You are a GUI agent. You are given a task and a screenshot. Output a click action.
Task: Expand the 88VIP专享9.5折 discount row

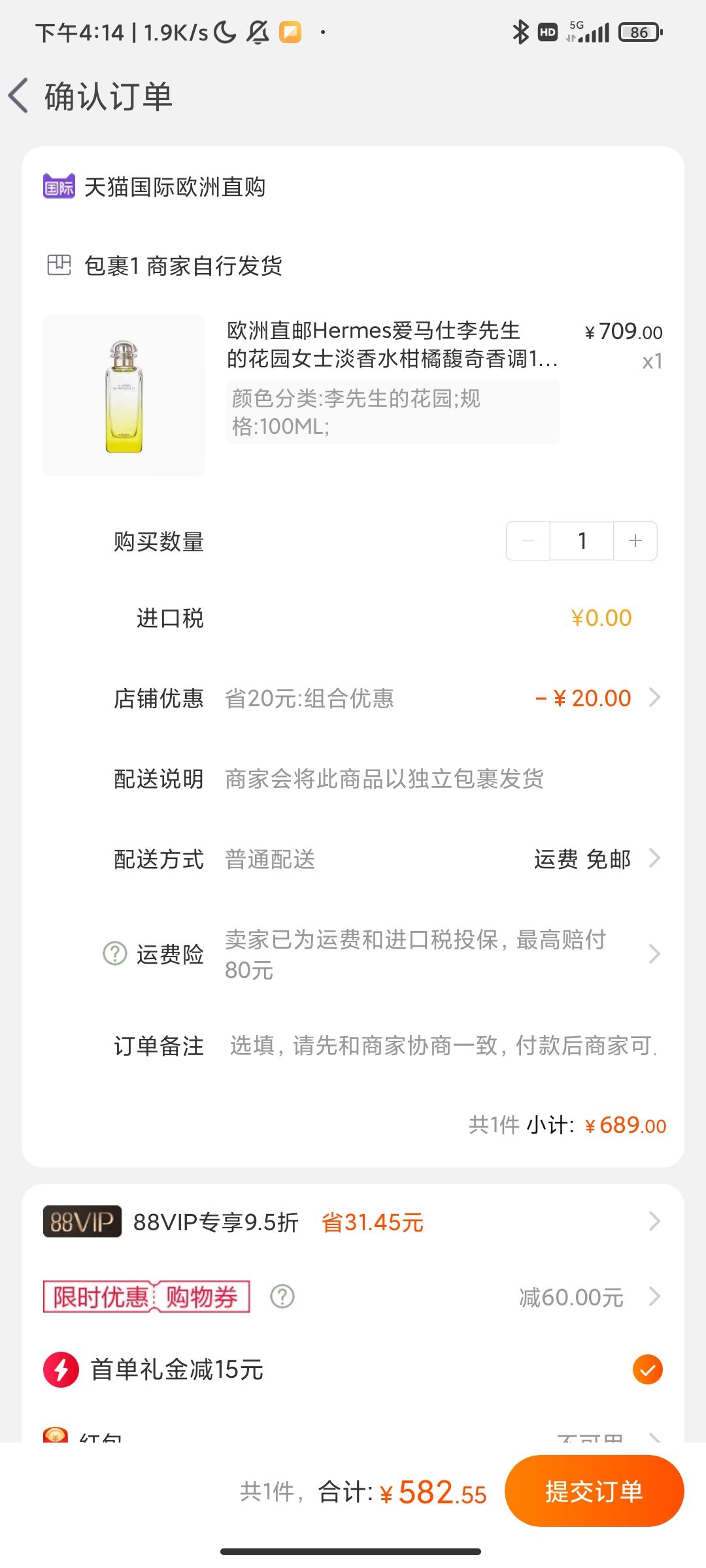tap(353, 1221)
